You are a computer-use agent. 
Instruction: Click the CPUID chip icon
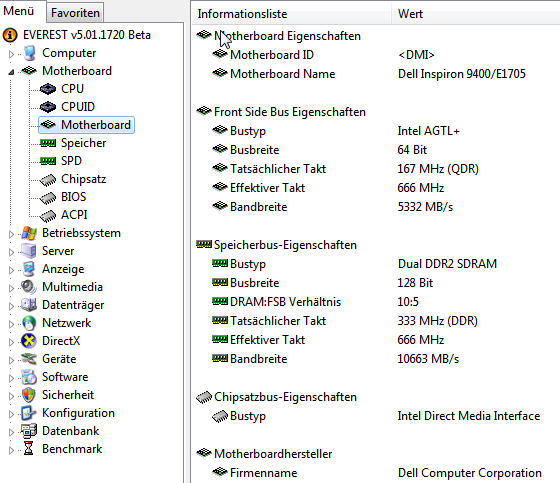tap(48, 107)
